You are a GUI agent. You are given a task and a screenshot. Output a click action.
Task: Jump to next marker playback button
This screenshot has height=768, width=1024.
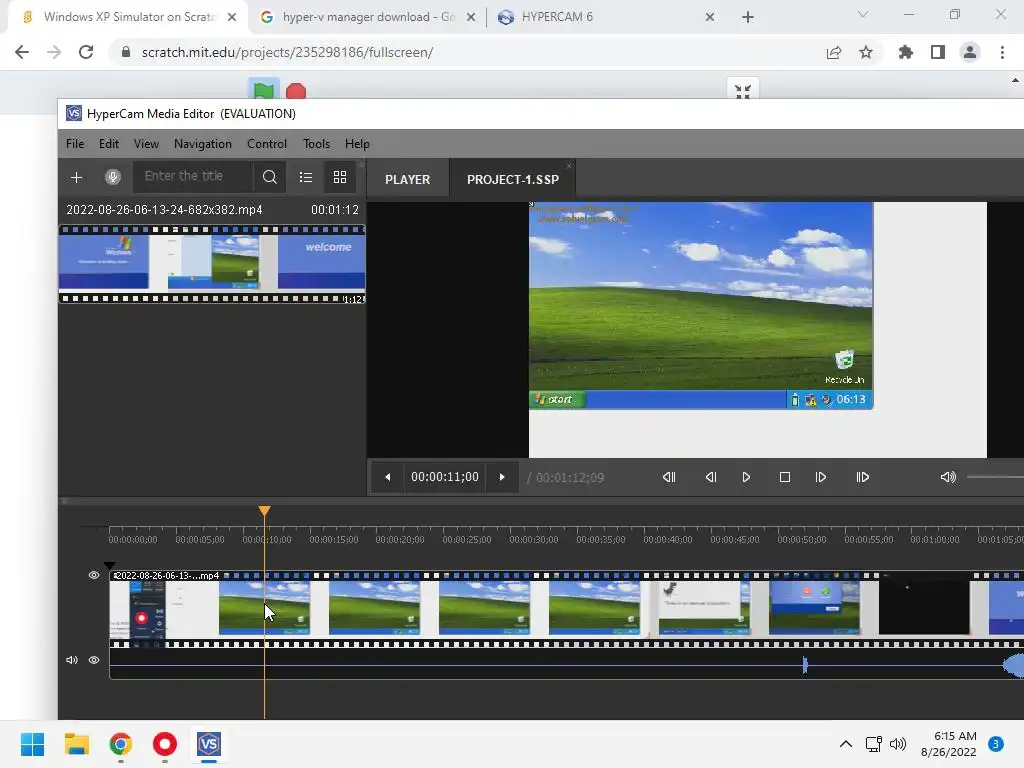coord(863,477)
